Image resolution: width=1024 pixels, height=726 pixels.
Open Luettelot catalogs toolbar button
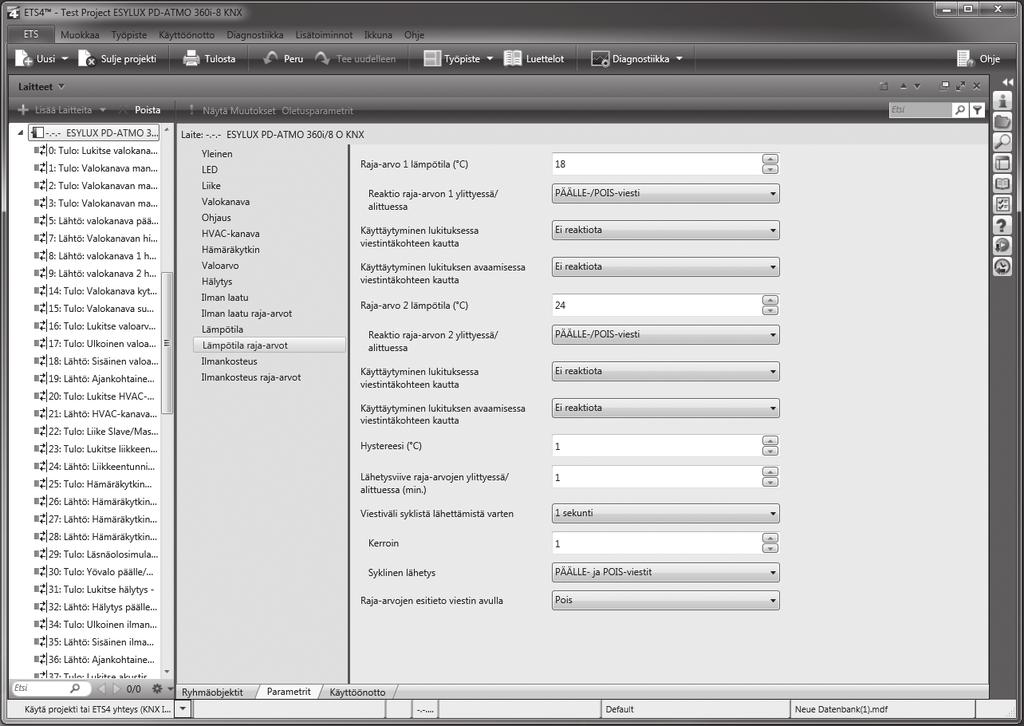534,59
